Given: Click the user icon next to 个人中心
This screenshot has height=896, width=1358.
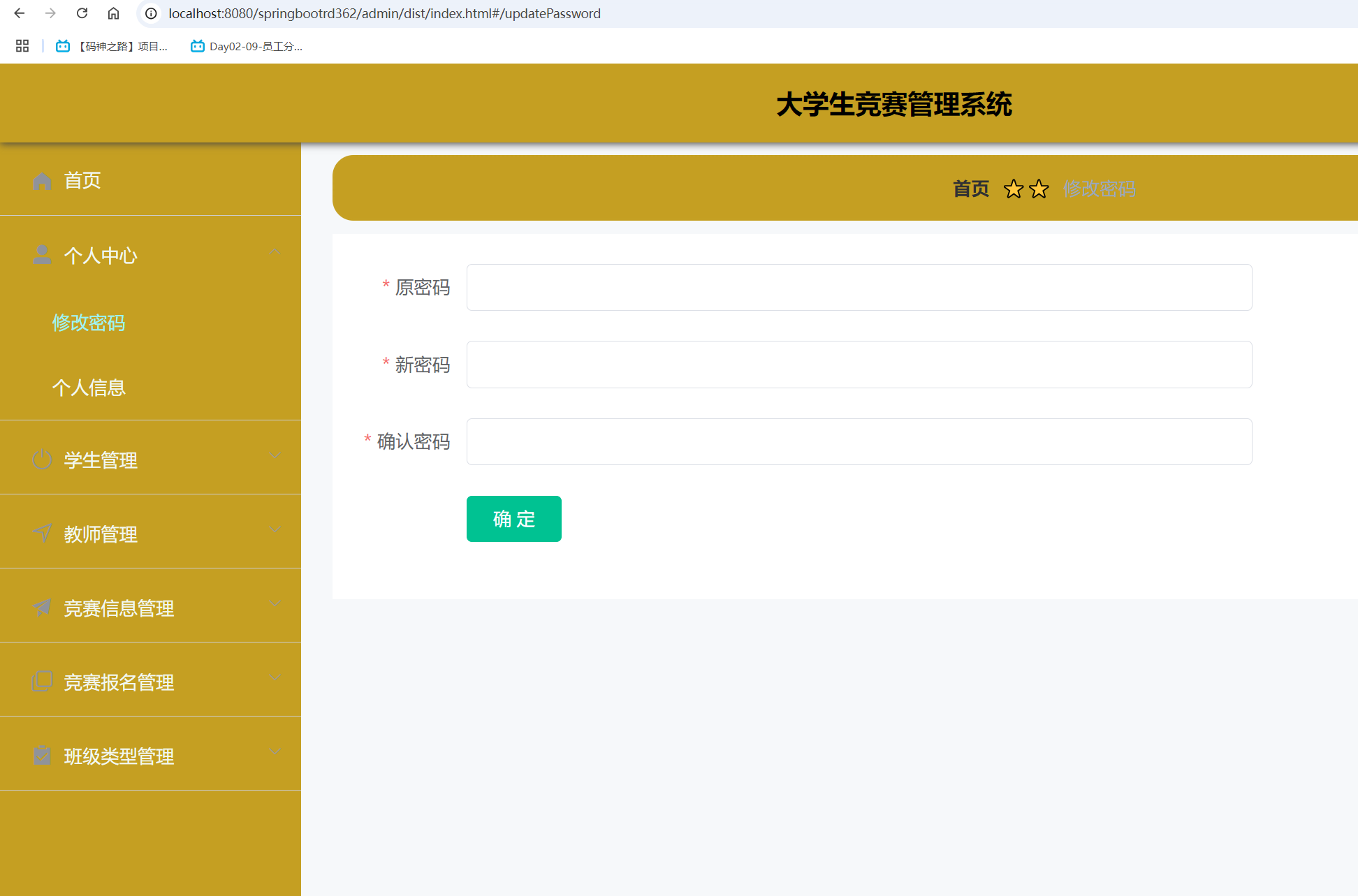Looking at the screenshot, I should point(42,255).
